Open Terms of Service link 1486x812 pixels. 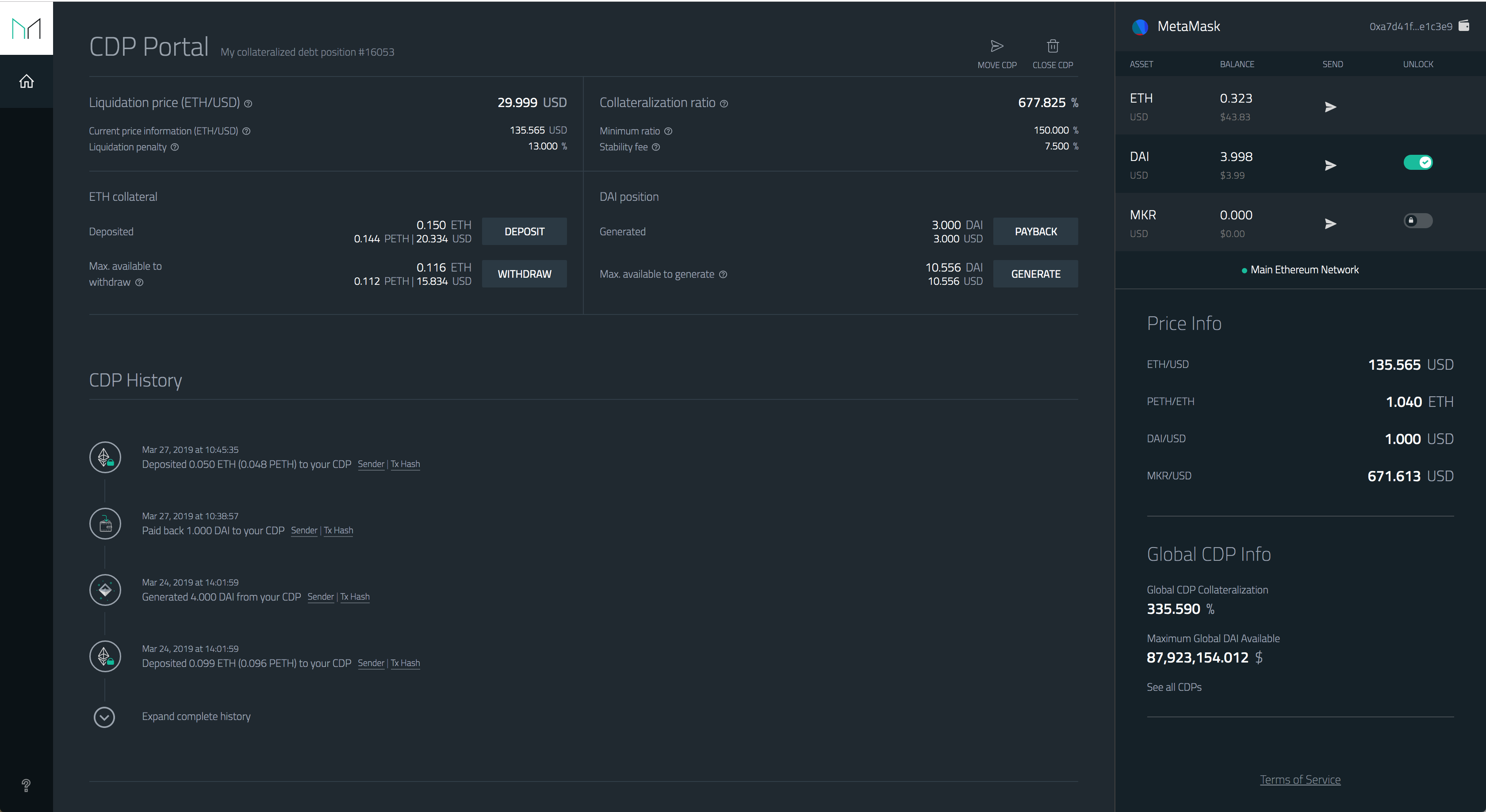click(x=1300, y=780)
